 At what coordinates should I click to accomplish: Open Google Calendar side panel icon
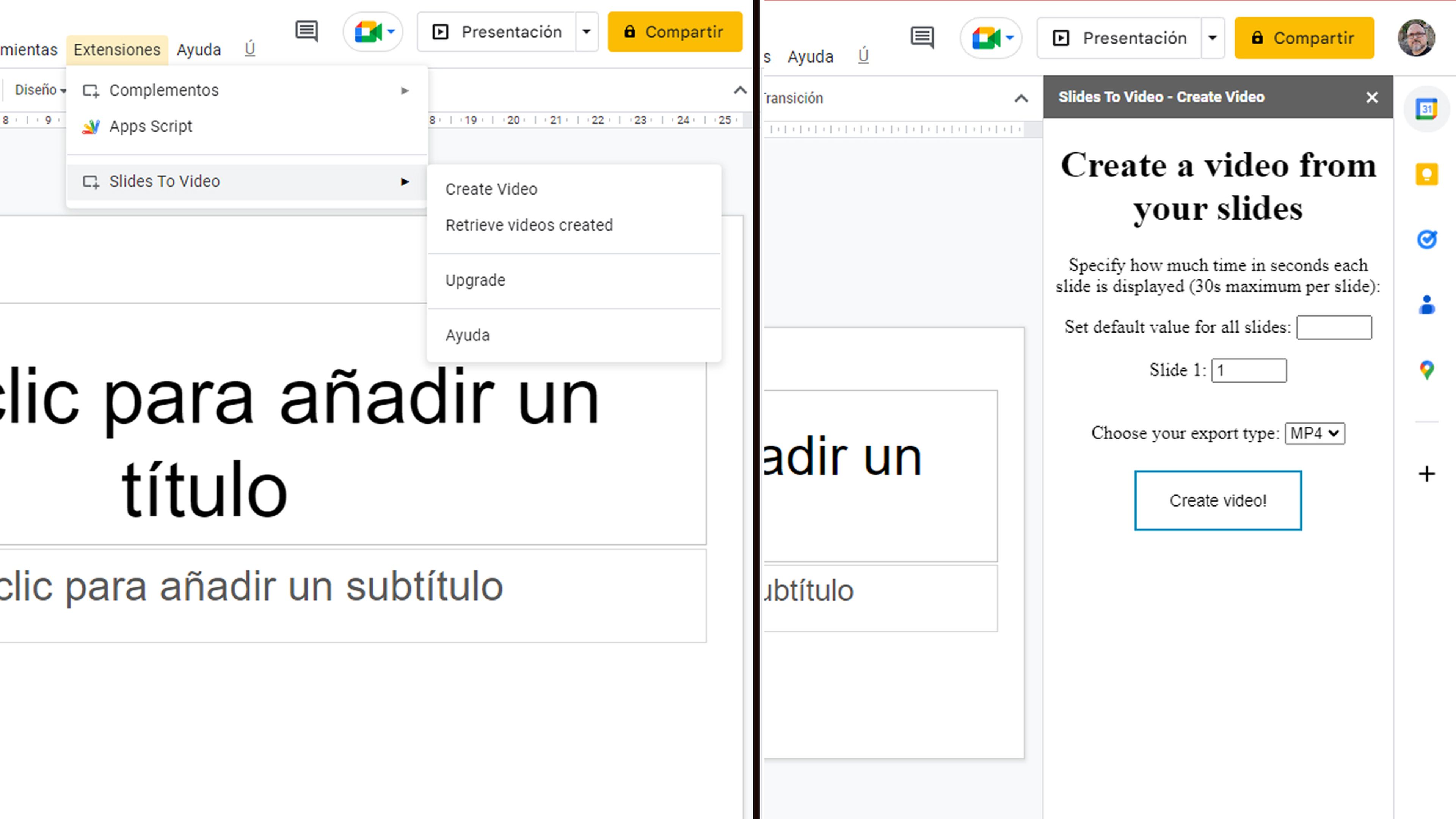[x=1426, y=108]
